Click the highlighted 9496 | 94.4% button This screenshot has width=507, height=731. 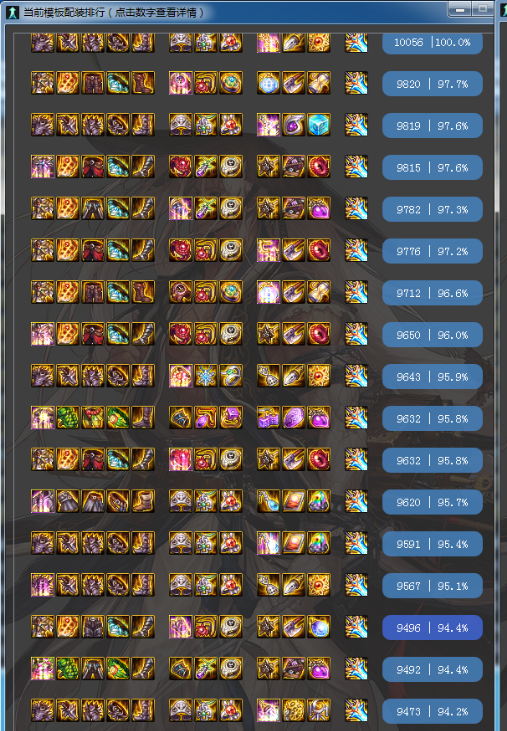click(x=432, y=628)
